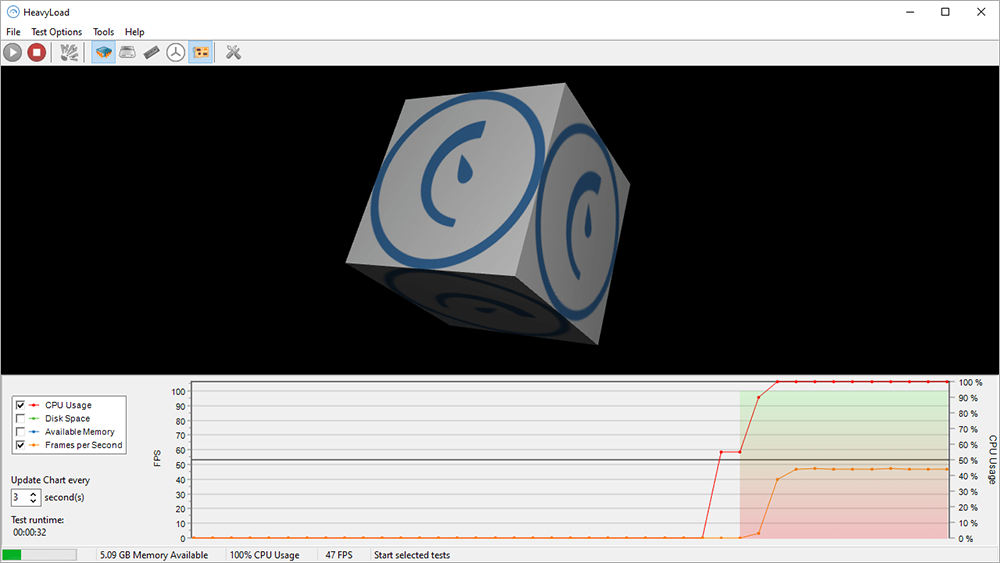Open the Test Options menu
Viewport: 1000px width, 563px height.
[57, 32]
